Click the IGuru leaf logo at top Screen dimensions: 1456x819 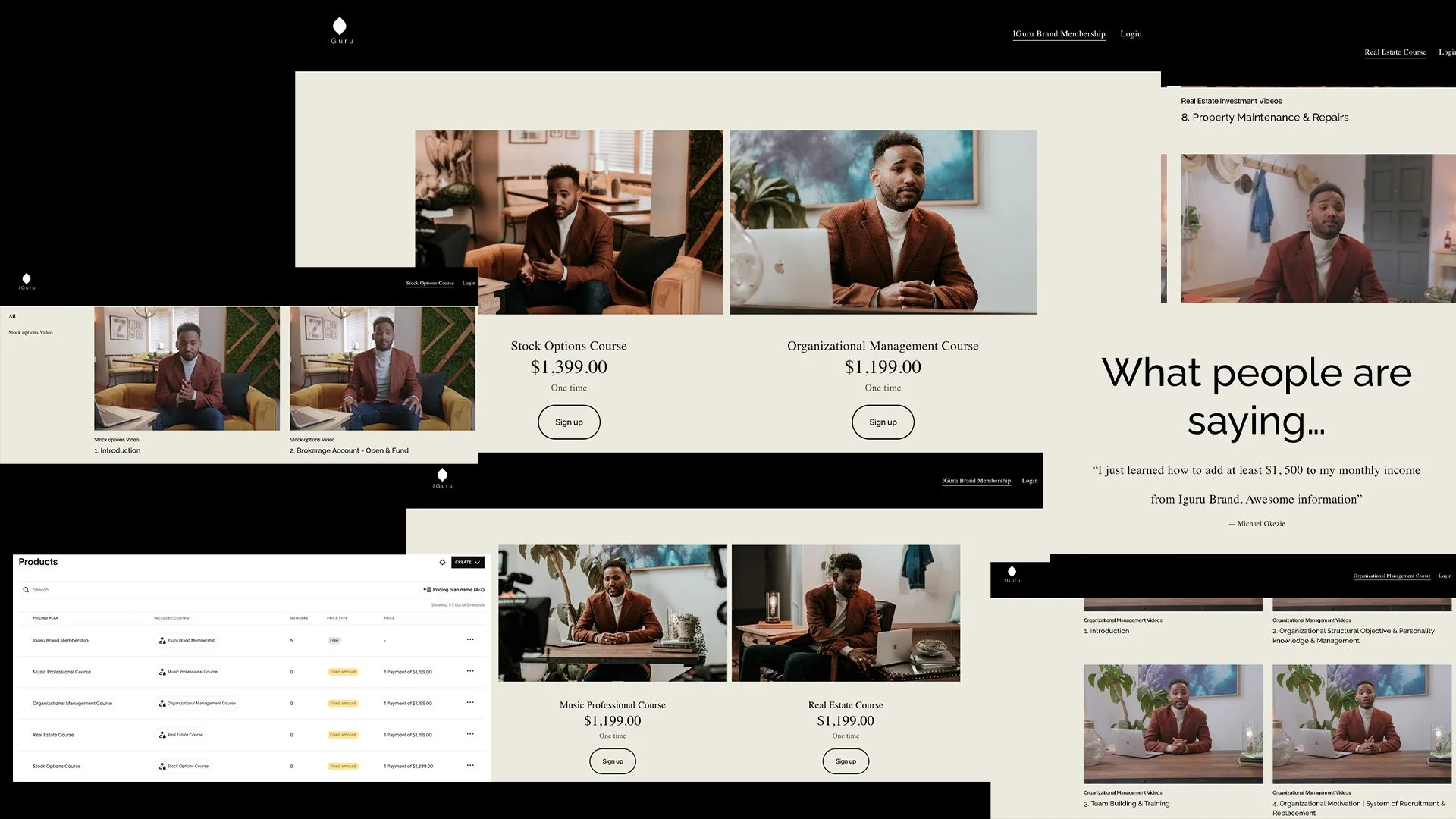point(340,27)
